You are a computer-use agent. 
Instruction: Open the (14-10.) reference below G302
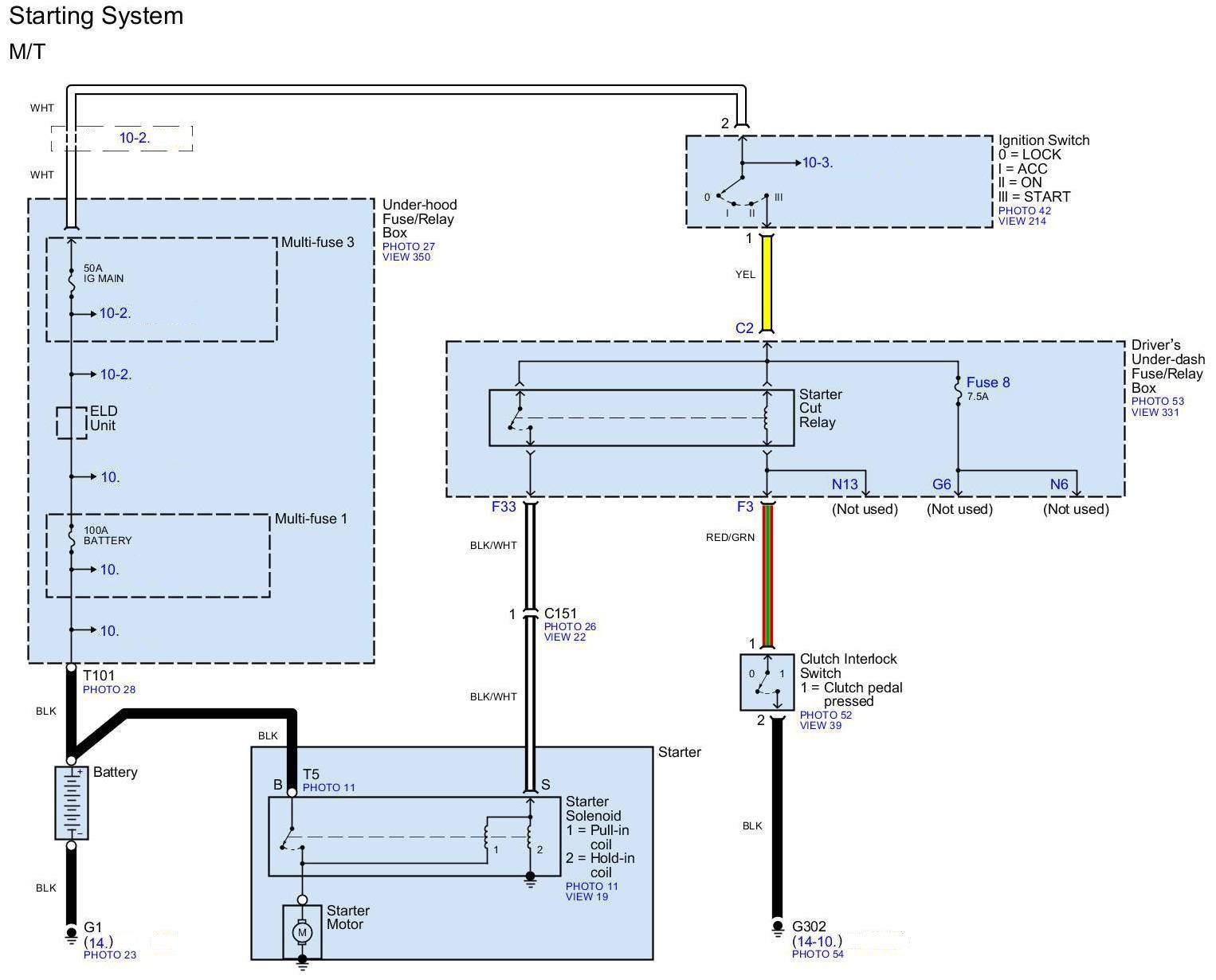(817, 942)
